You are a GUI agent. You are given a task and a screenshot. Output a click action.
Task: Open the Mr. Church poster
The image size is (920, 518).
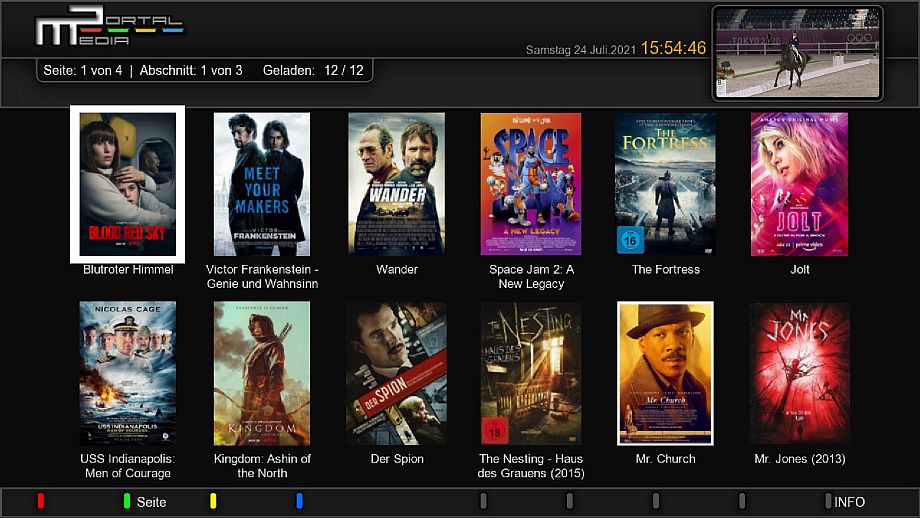pyautogui.click(x=665, y=373)
